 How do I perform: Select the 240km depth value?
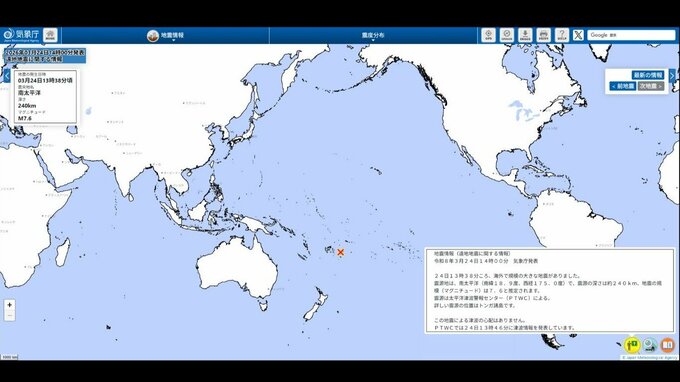pyautogui.click(x=27, y=106)
